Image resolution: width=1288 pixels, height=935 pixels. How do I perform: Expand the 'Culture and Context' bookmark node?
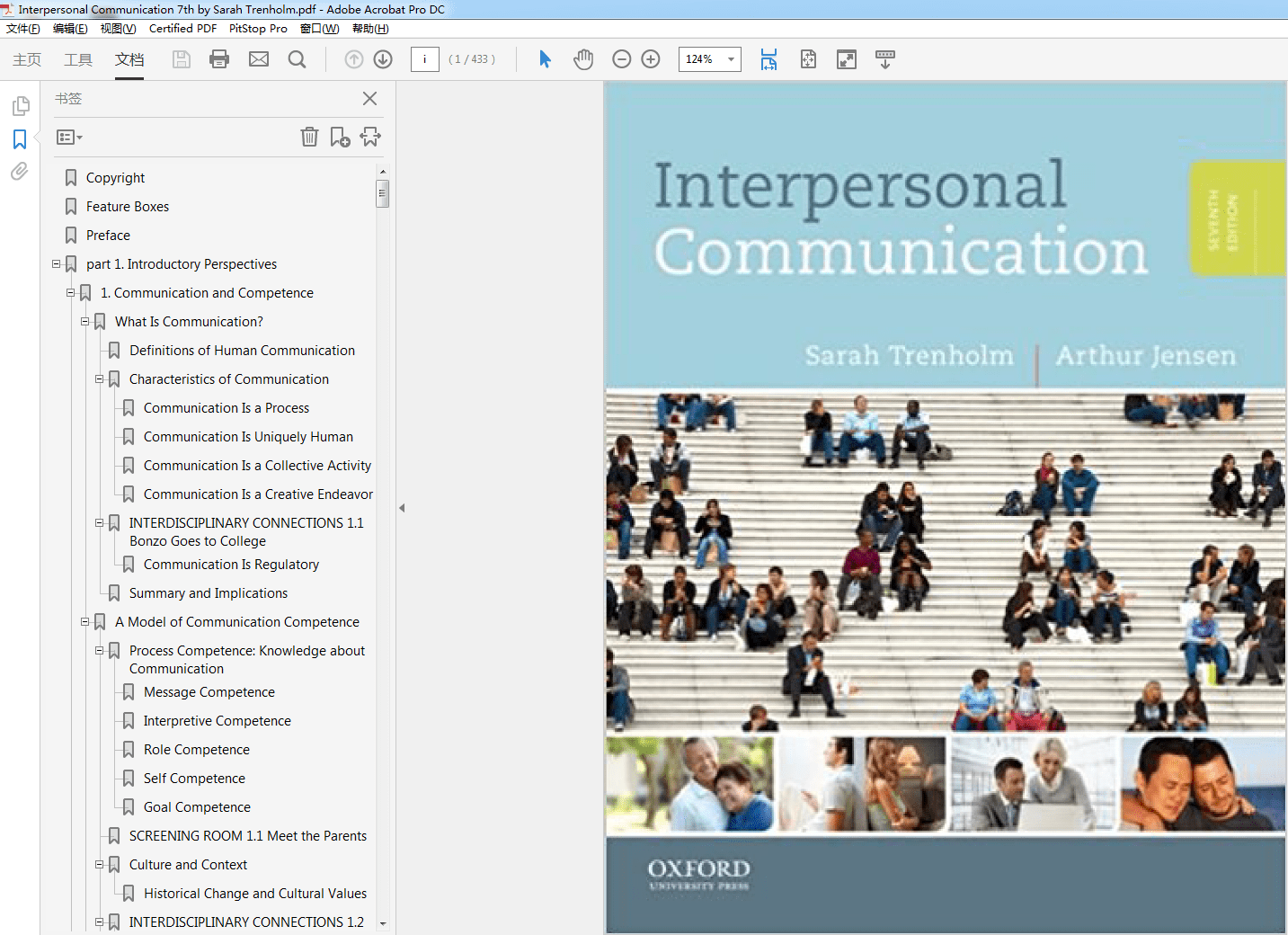click(99, 865)
